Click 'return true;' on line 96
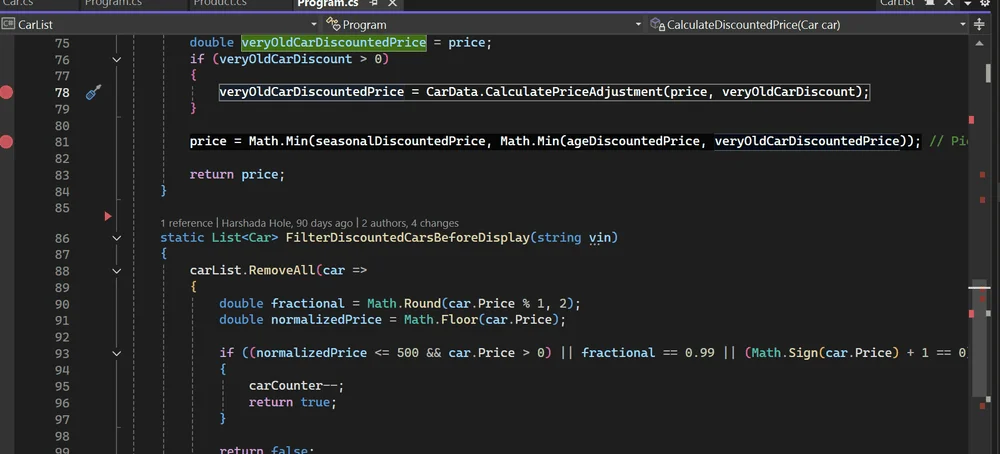The width and height of the screenshot is (1000, 454). (x=293, y=402)
